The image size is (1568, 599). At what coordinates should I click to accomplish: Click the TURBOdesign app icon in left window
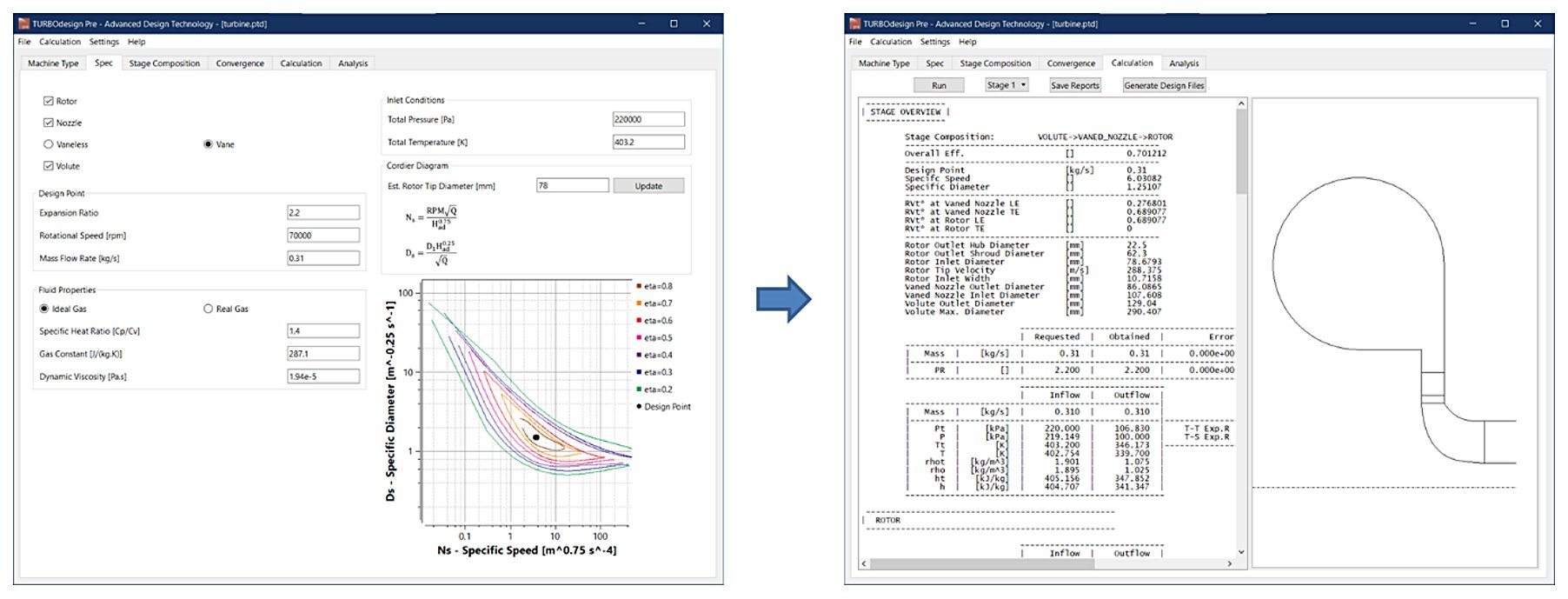tap(24, 24)
